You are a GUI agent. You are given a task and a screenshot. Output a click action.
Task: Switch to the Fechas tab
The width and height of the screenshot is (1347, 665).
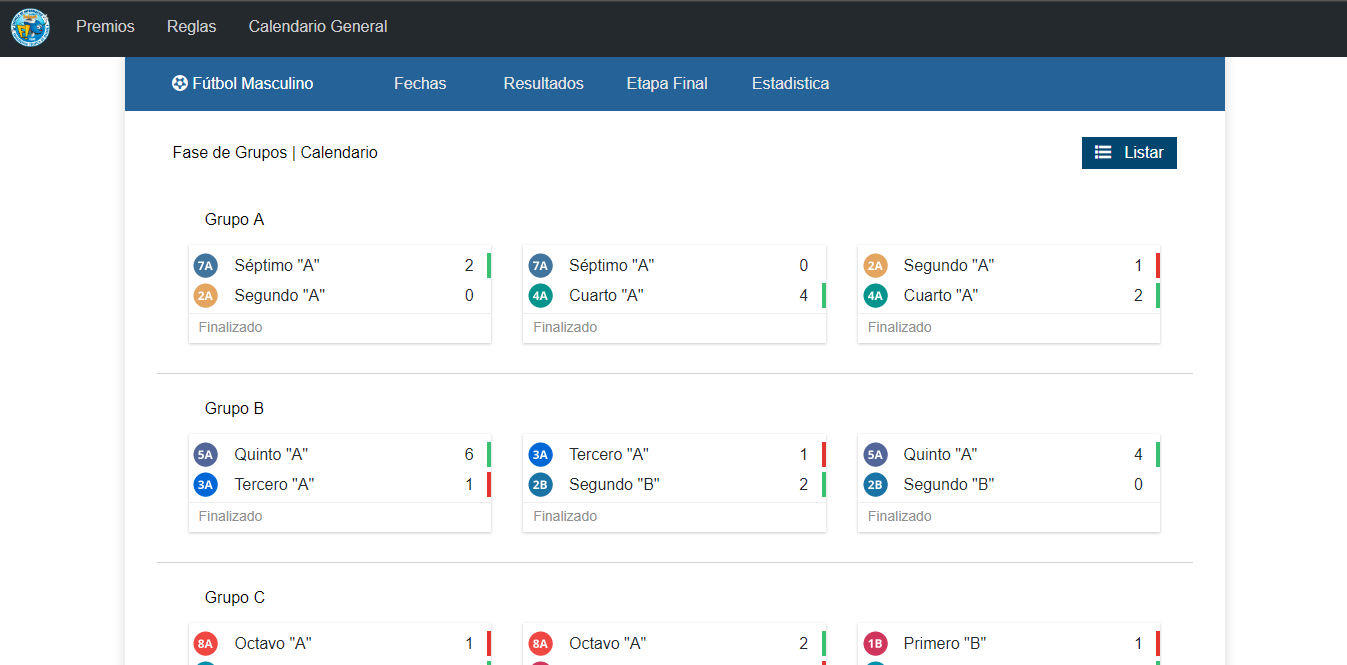(420, 84)
